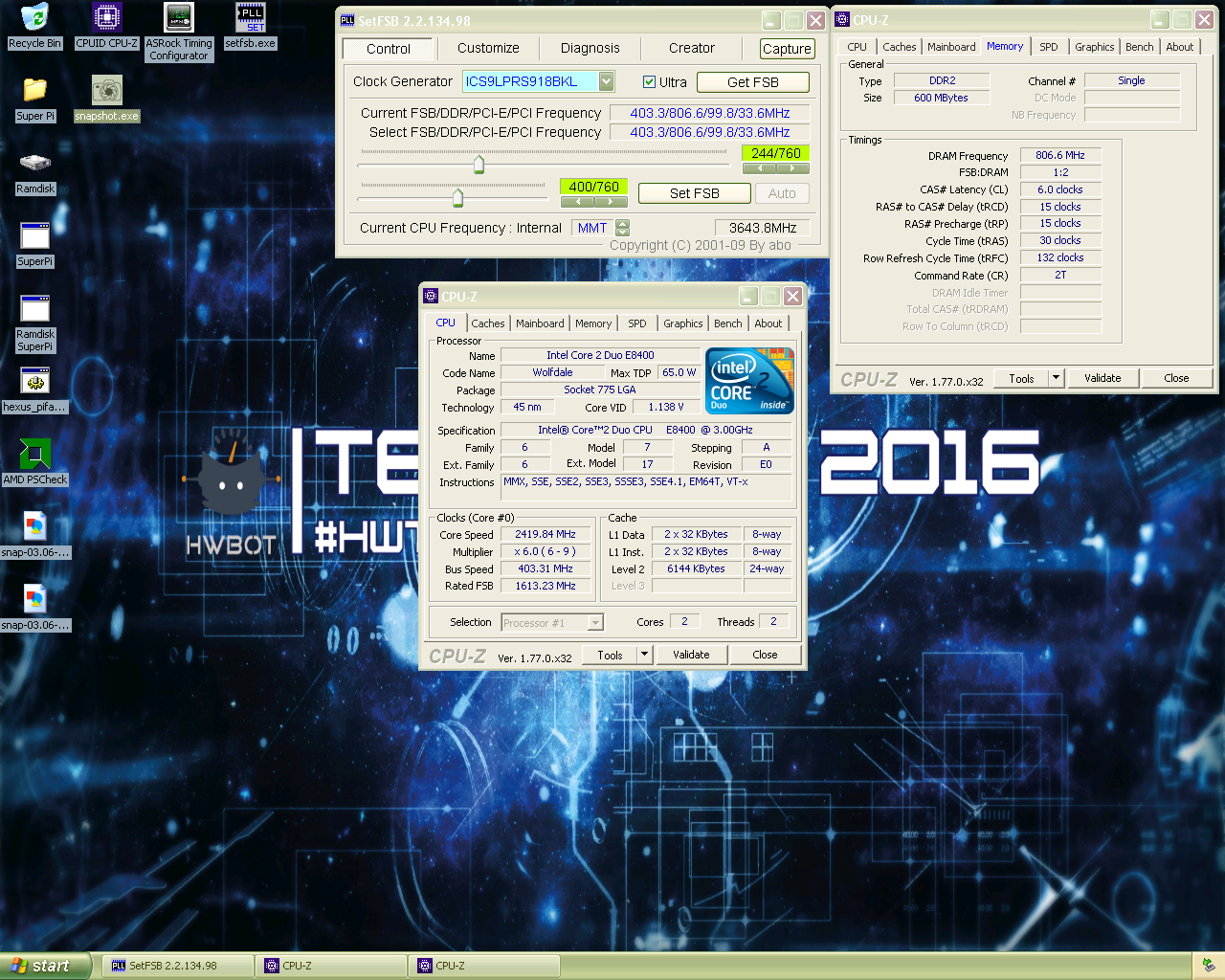Click the Get FSB button
The image size is (1225, 980).
(x=753, y=82)
